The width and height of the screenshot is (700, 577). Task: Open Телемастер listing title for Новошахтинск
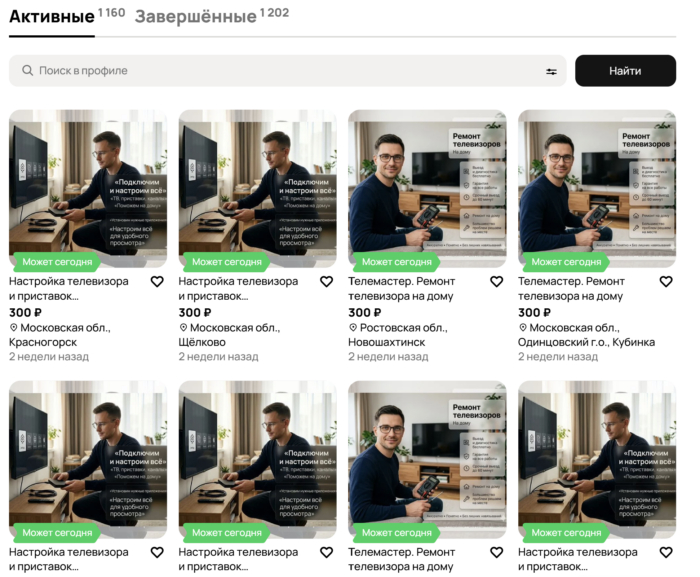click(x=401, y=288)
